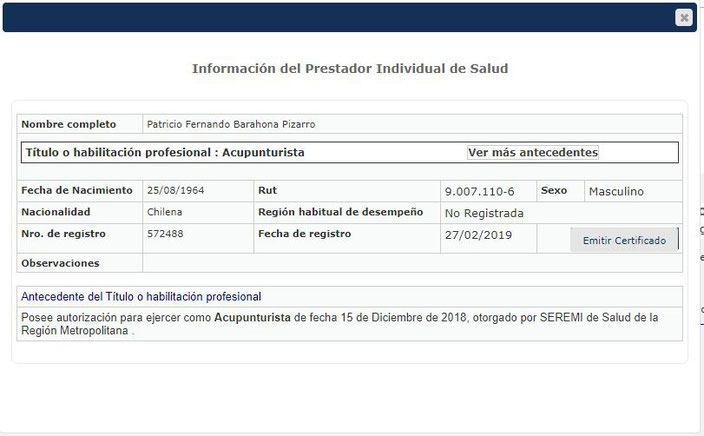Select the No Registrada region value

pyautogui.click(x=484, y=213)
